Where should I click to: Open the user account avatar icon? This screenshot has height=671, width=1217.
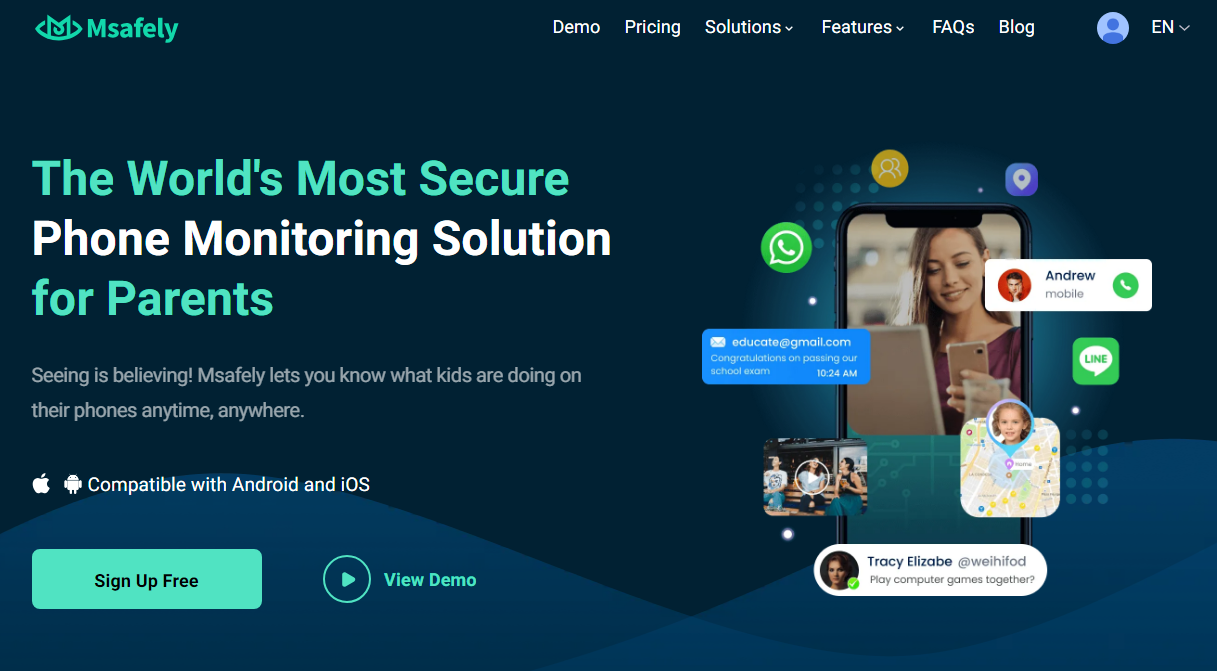(1113, 28)
